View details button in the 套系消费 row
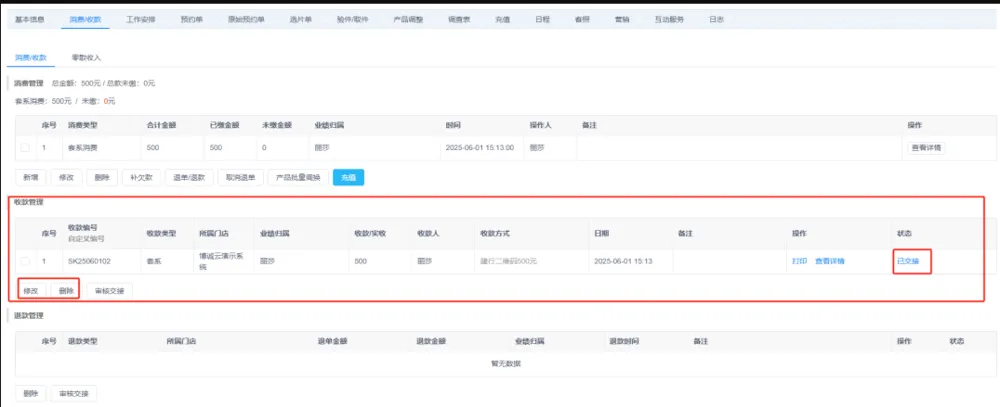 click(925, 148)
